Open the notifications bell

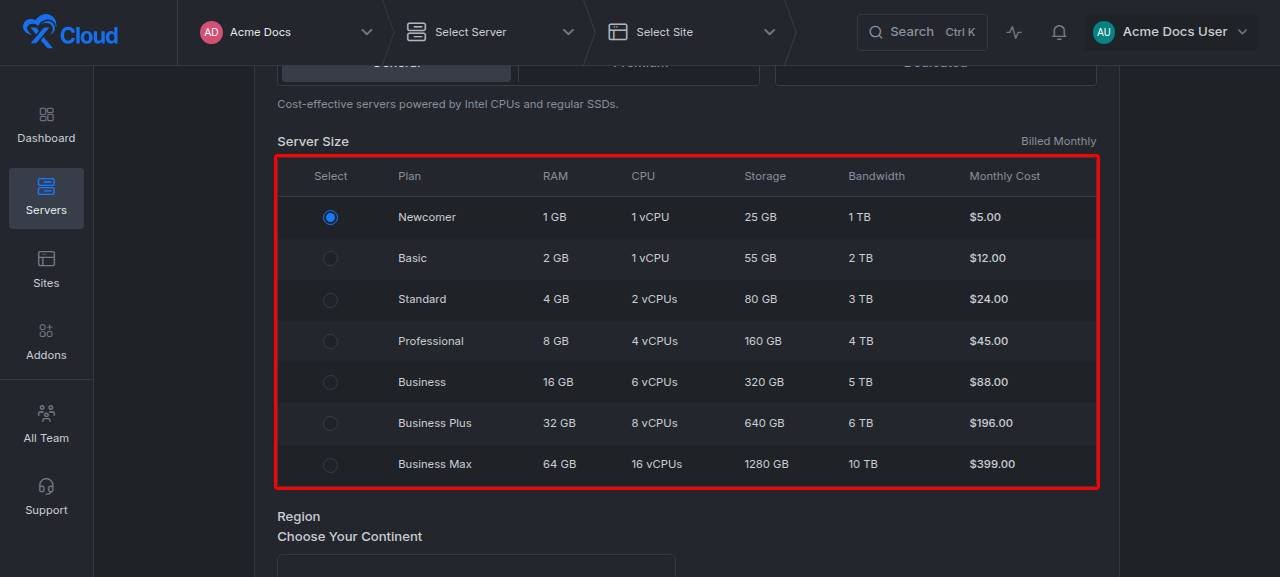pos(1059,32)
